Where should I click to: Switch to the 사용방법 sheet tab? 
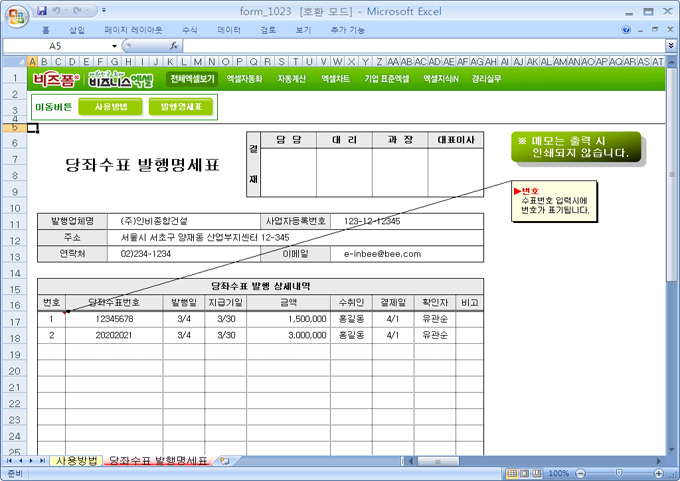coord(76,461)
